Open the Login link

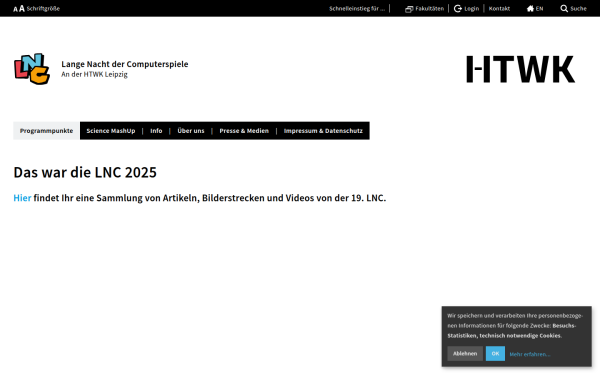point(471,8)
